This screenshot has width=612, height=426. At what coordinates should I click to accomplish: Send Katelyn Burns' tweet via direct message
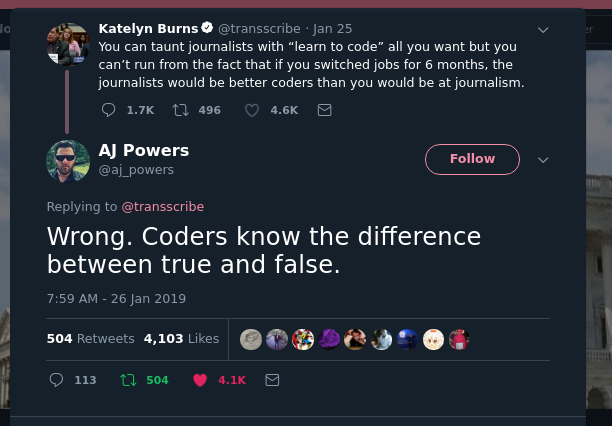[x=324, y=110]
